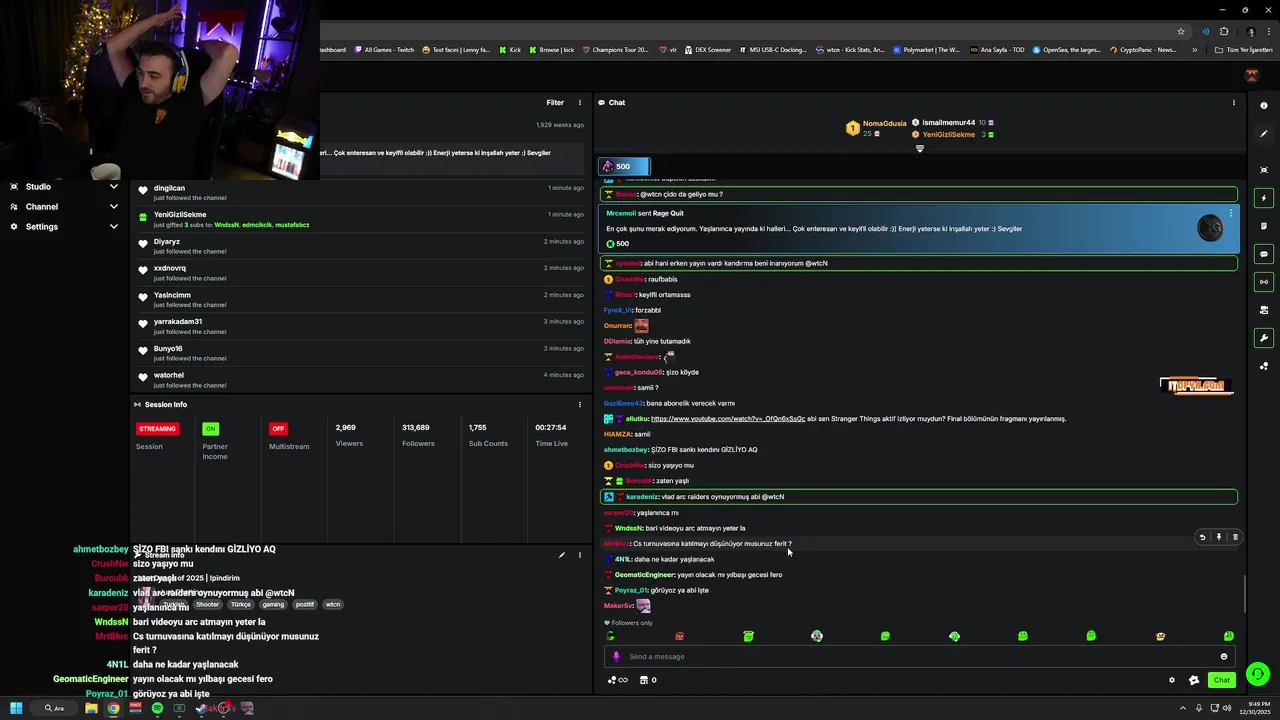
Task: Select dingilcan follow event row
Action: click(360, 192)
